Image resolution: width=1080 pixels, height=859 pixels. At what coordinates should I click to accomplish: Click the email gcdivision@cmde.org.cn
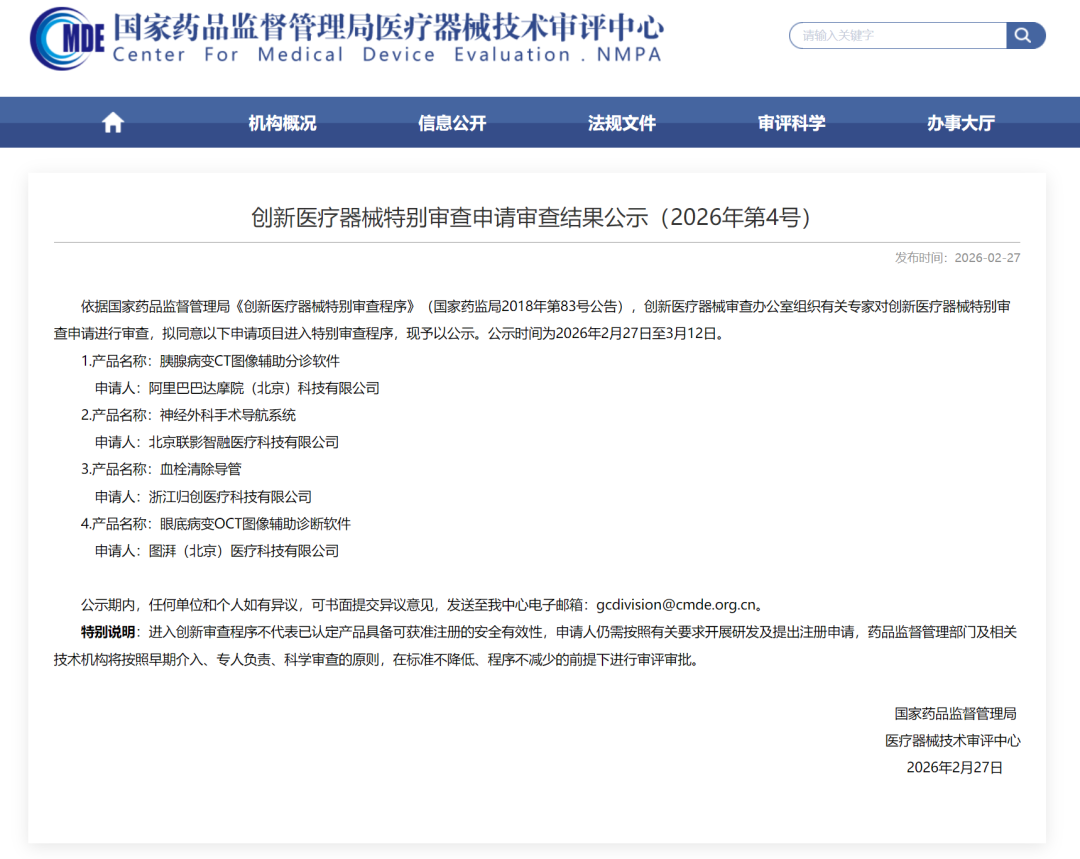click(676, 605)
